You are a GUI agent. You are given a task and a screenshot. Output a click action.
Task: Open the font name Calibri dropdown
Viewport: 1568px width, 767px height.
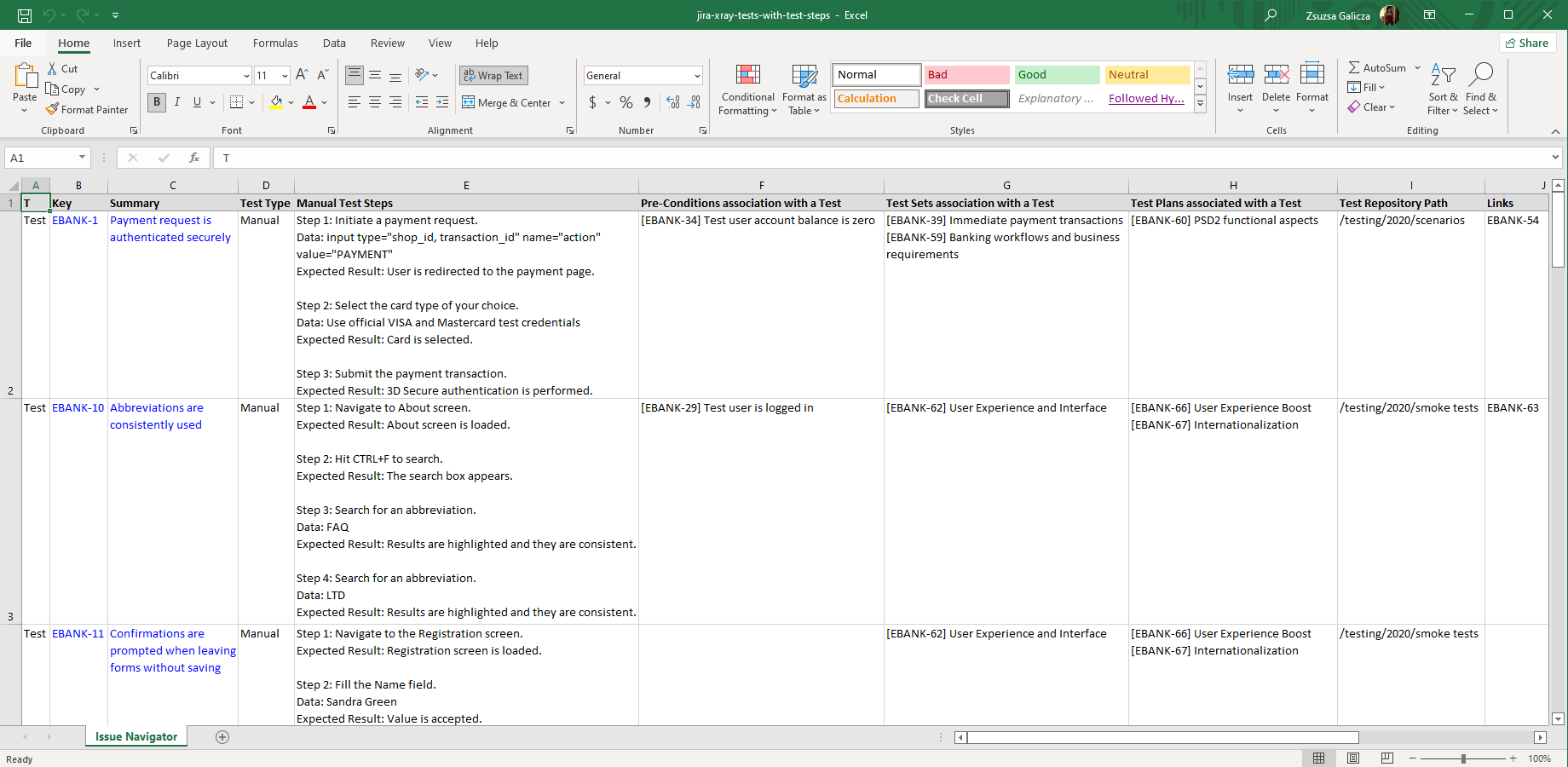pos(246,76)
